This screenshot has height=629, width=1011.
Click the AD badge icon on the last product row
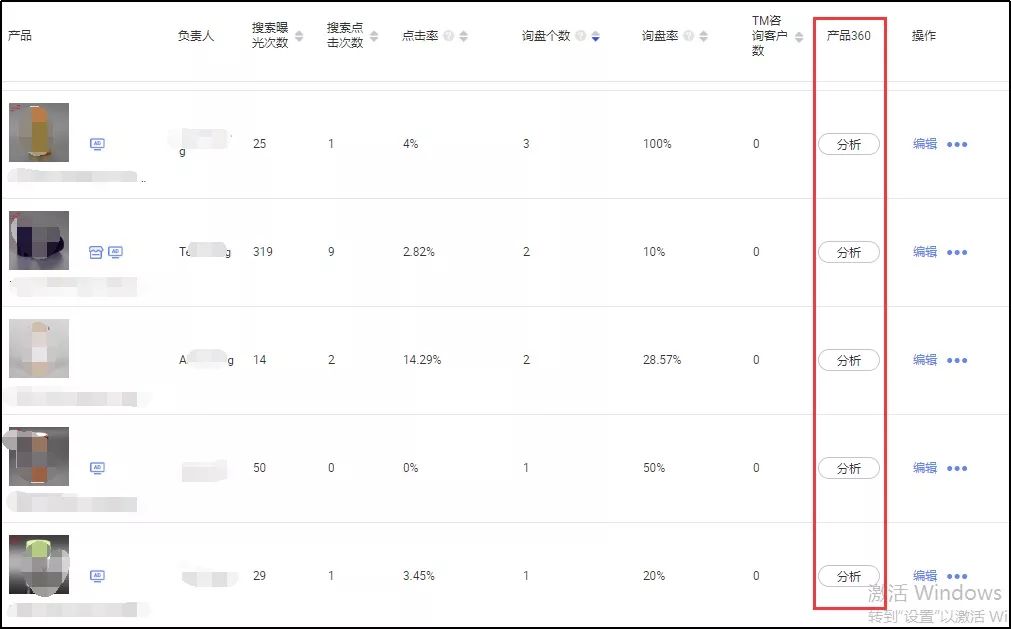(97, 576)
